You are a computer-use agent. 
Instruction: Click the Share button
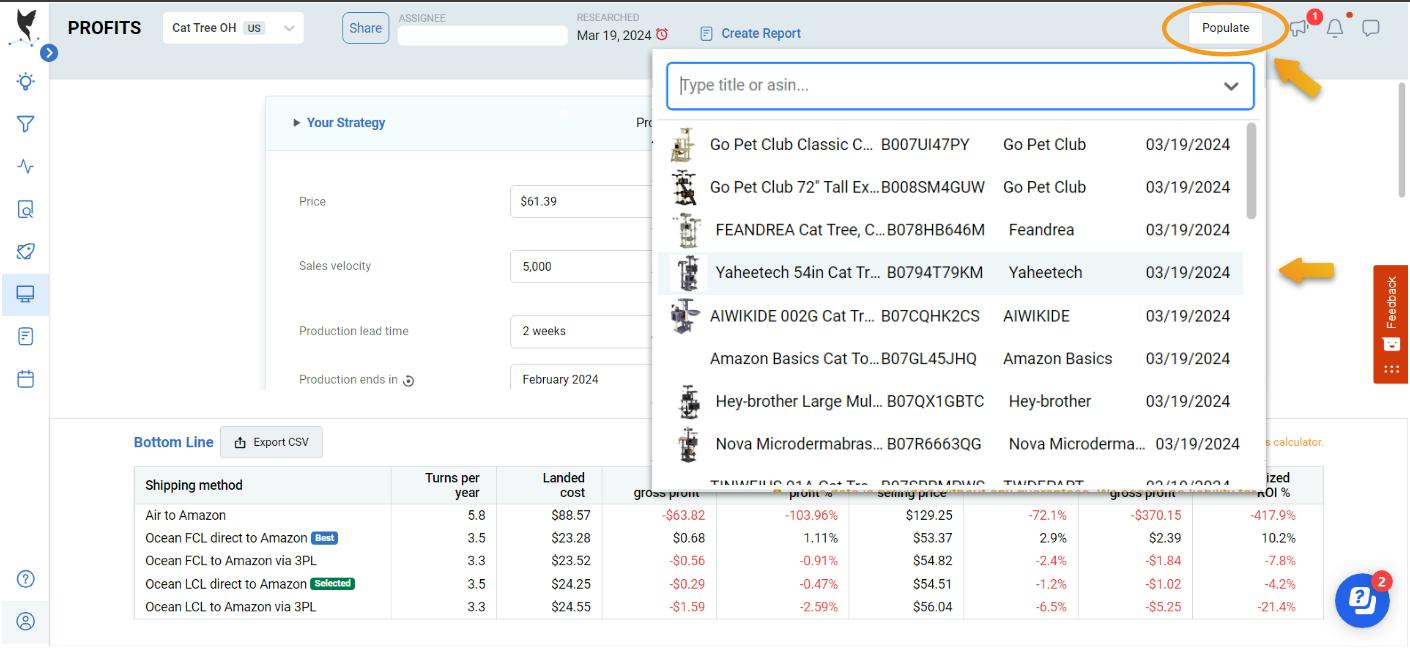click(365, 28)
